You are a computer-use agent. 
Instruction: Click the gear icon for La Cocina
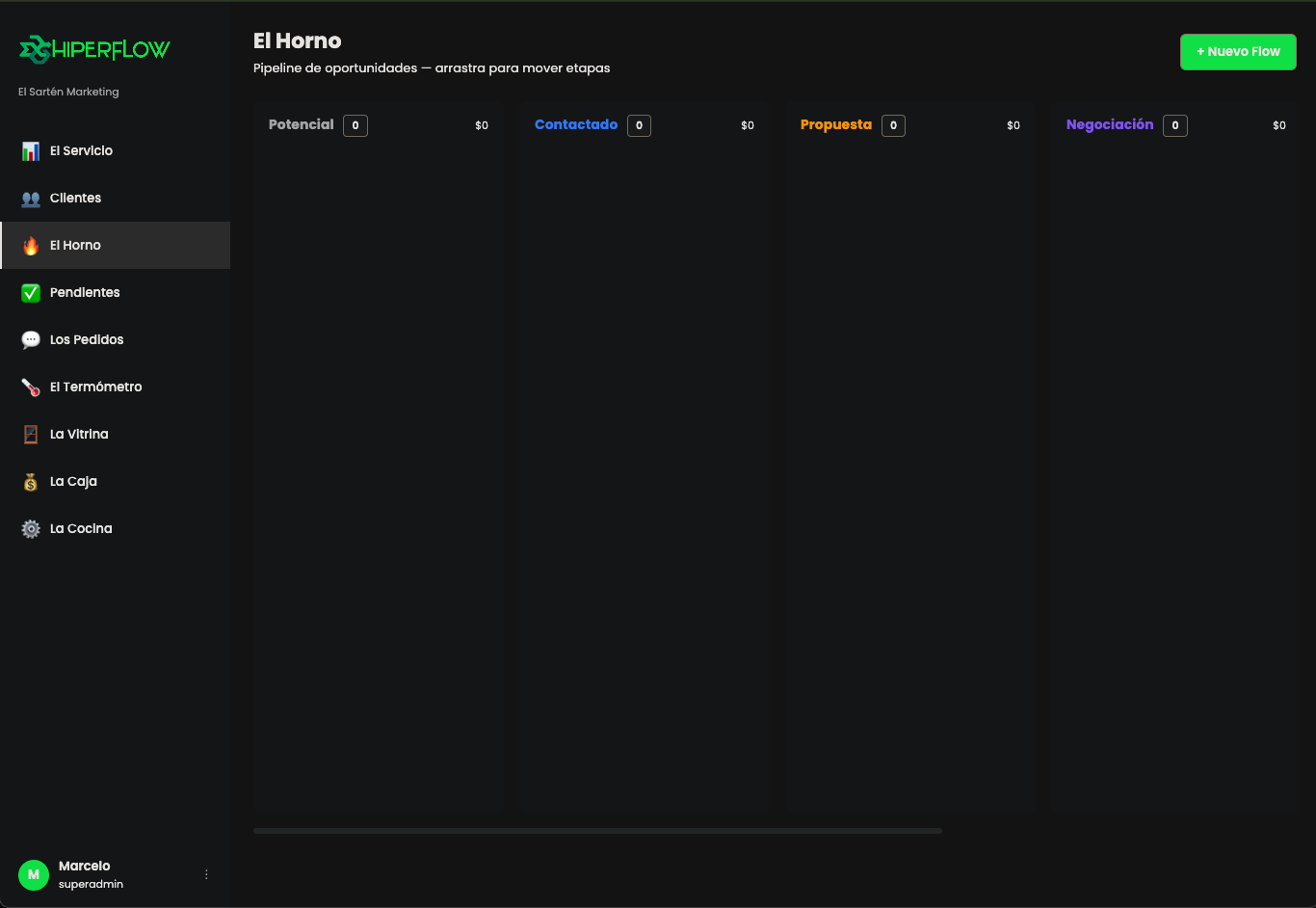tap(31, 529)
